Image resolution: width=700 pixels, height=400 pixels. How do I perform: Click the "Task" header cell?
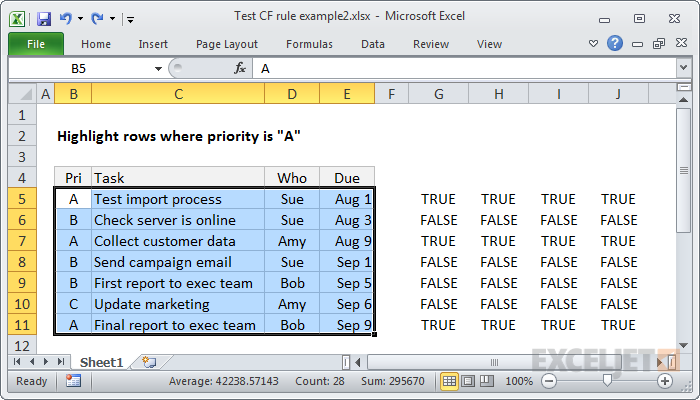click(178, 178)
